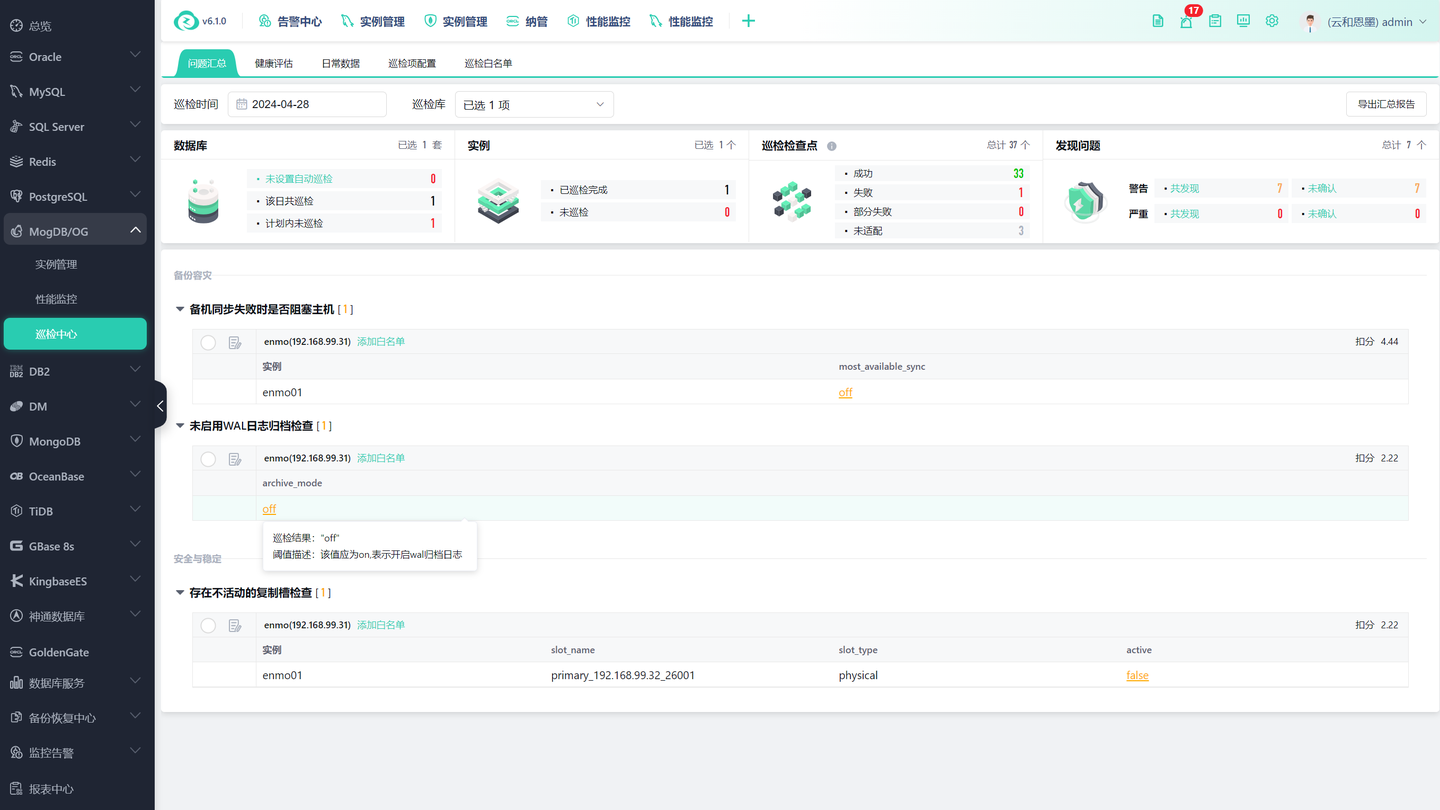This screenshot has height=810, width=1440.
Task: Switch to the 健康评估 tab
Action: 274,63
